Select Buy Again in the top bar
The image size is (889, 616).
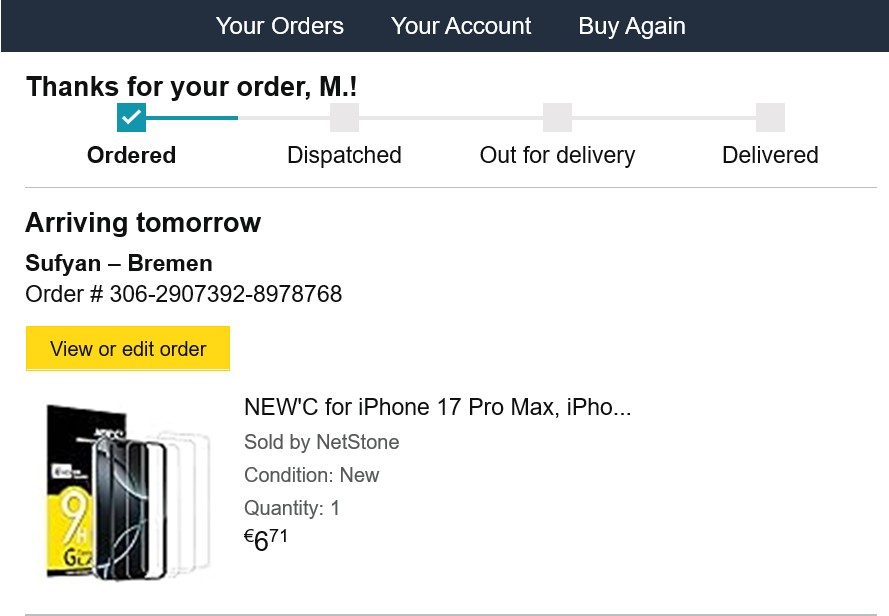coord(632,26)
